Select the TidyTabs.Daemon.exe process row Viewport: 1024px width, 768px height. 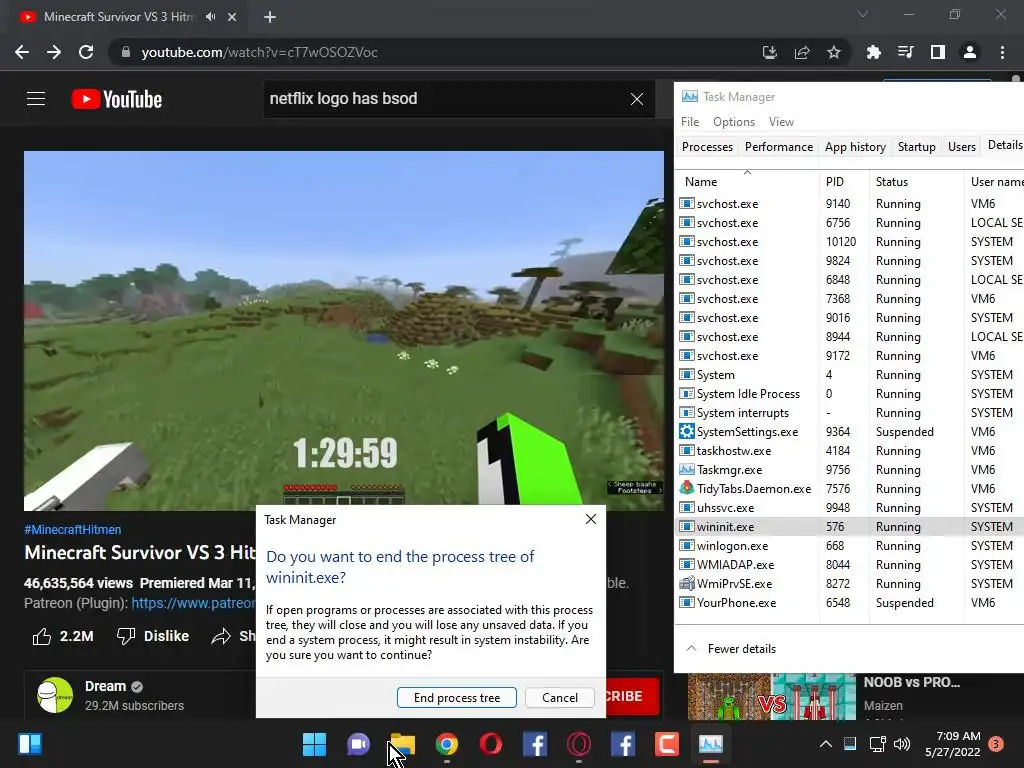click(849, 488)
